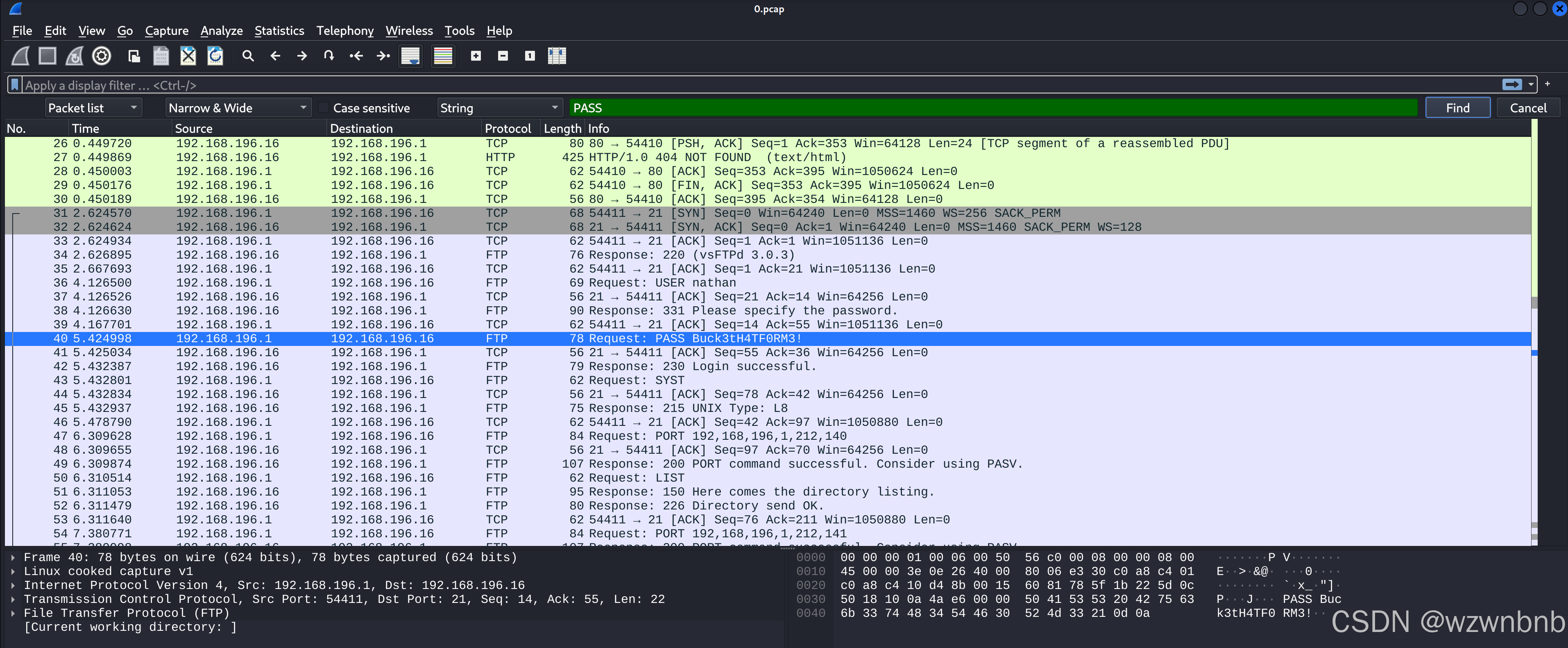This screenshot has height=648, width=1568.
Task: Open the Packet list search-in dropdown
Action: pyautogui.click(x=93, y=108)
